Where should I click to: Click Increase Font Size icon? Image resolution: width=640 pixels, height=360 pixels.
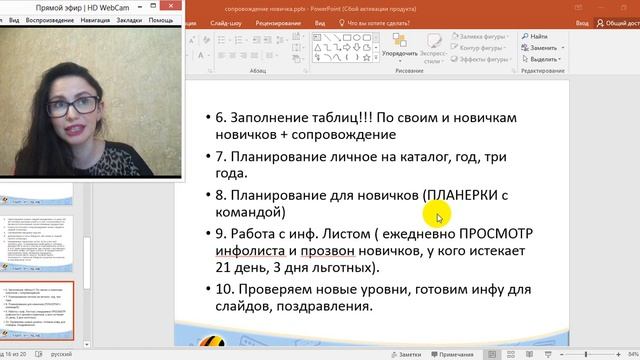pyautogui.click(x=192, y=40)
